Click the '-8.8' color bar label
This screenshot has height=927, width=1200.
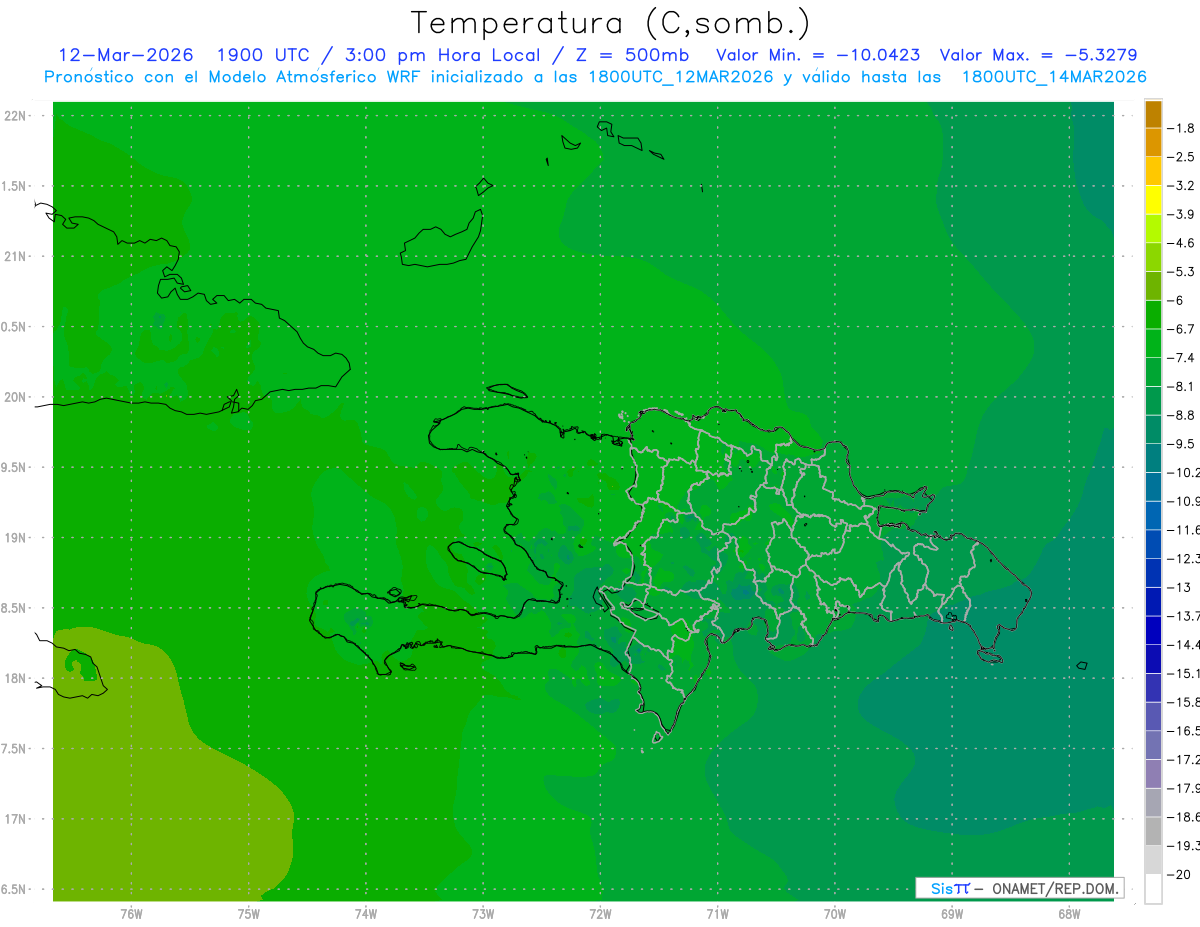[x=1181, y=414]
